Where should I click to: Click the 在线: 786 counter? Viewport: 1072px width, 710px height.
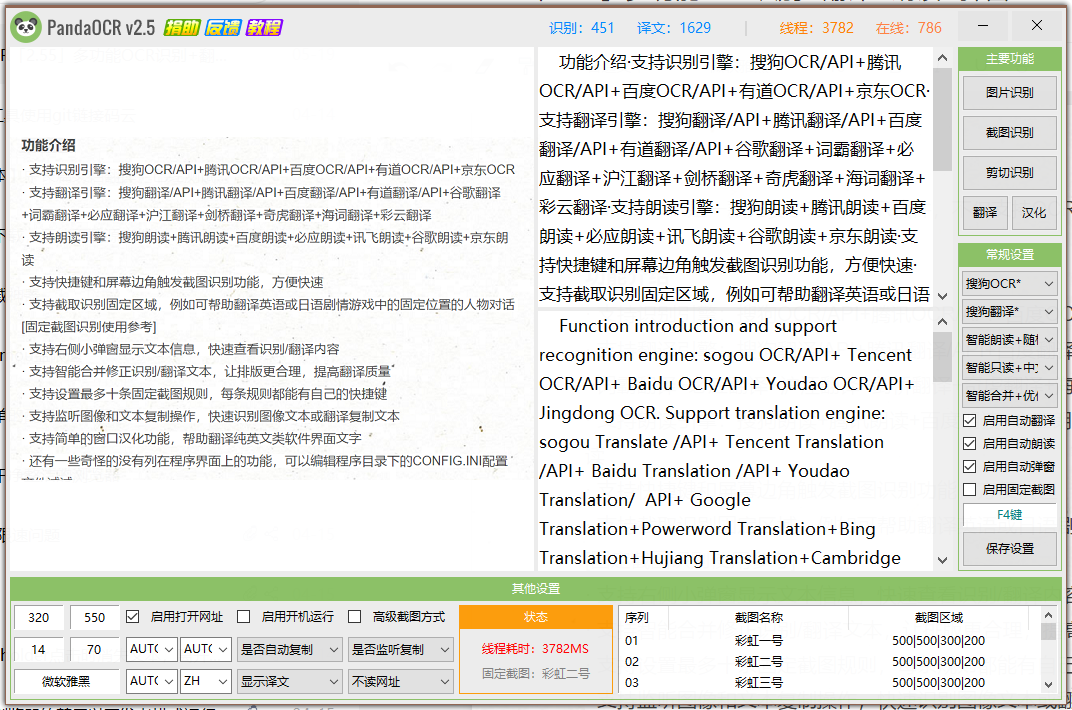point(909,28)
